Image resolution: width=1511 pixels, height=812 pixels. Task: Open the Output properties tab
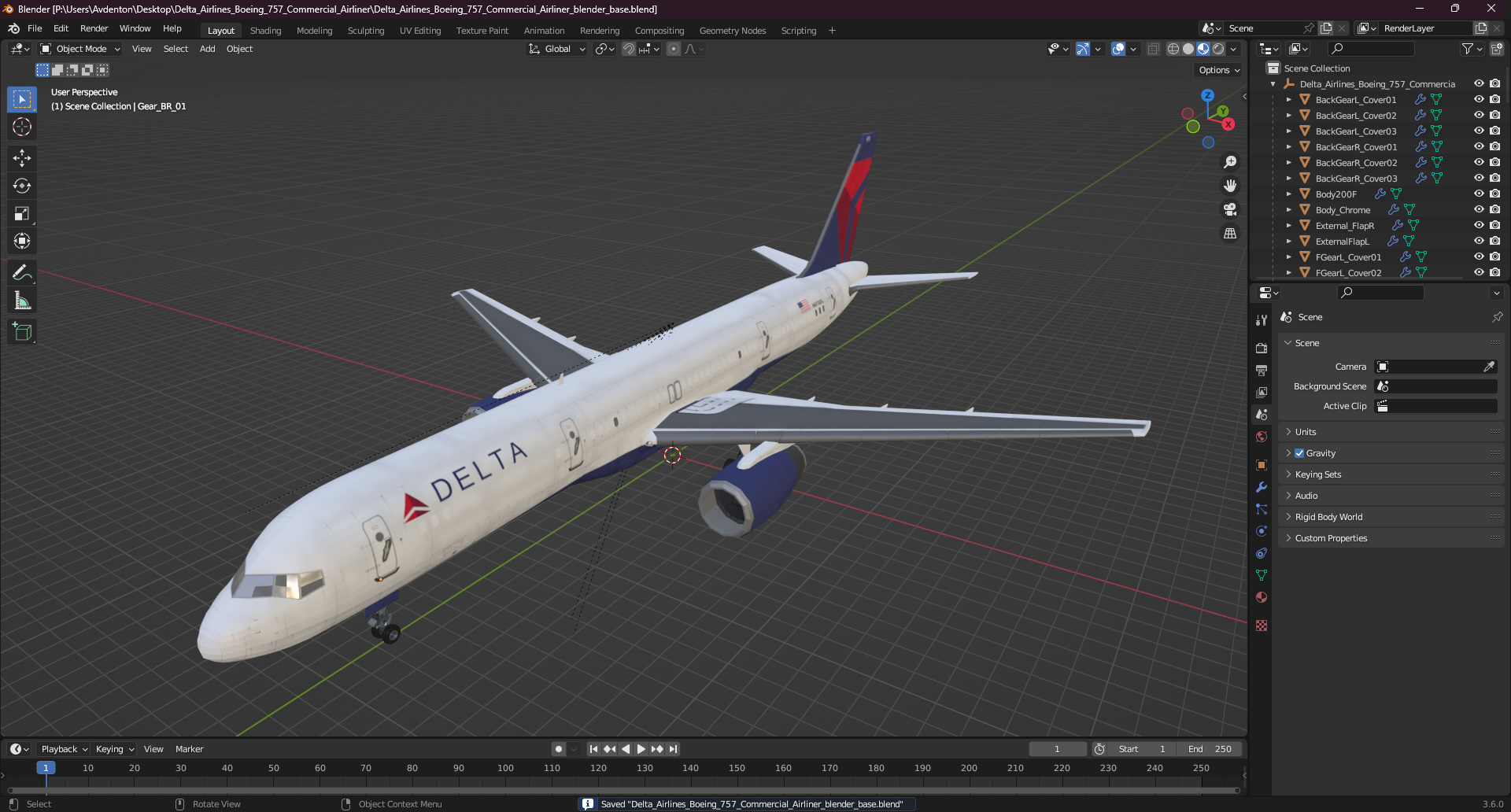click(x=1262, y=370)
